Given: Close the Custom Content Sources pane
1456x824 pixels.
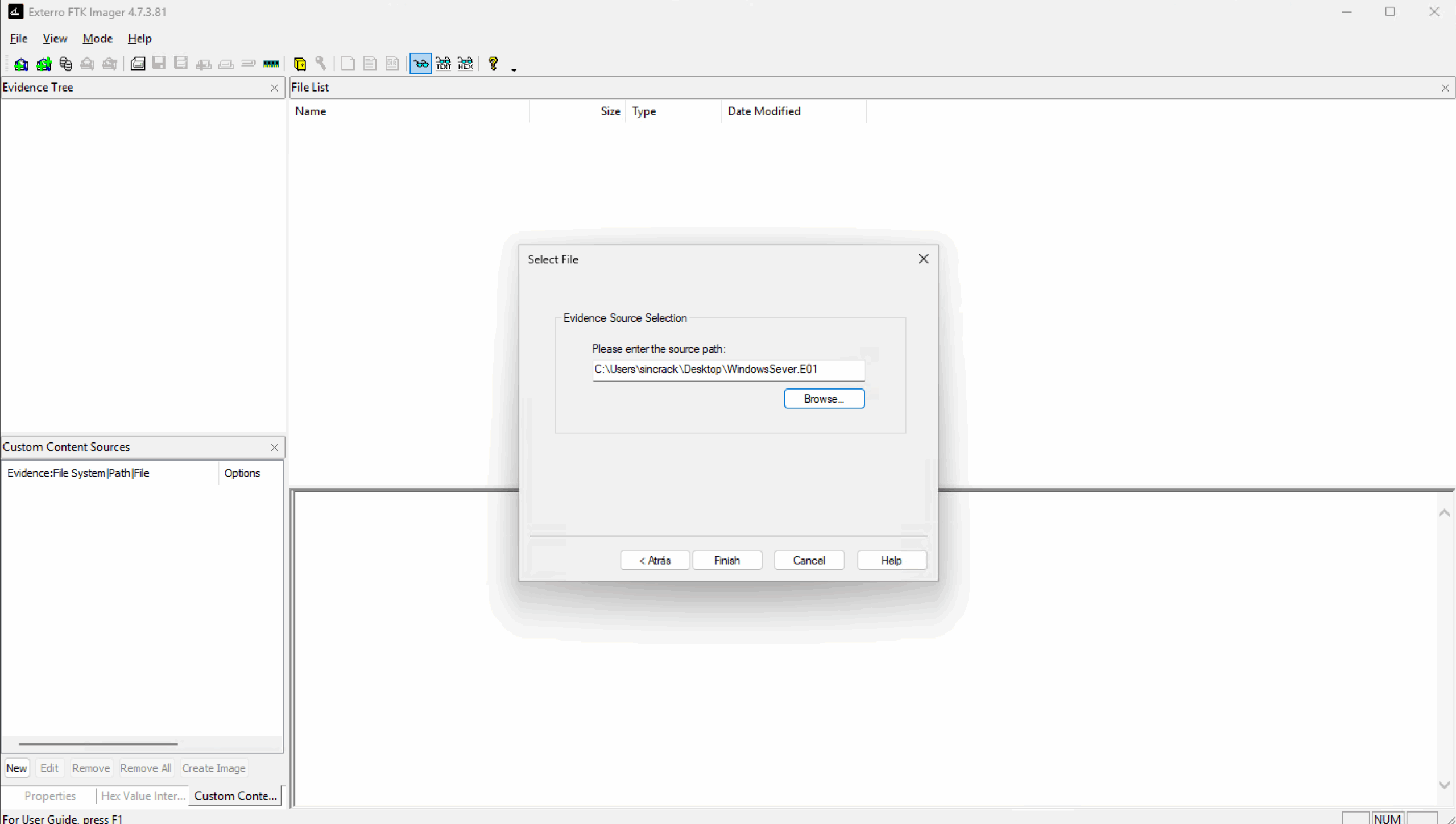Looking at the screenshot, I should click(x=275, y=448).
